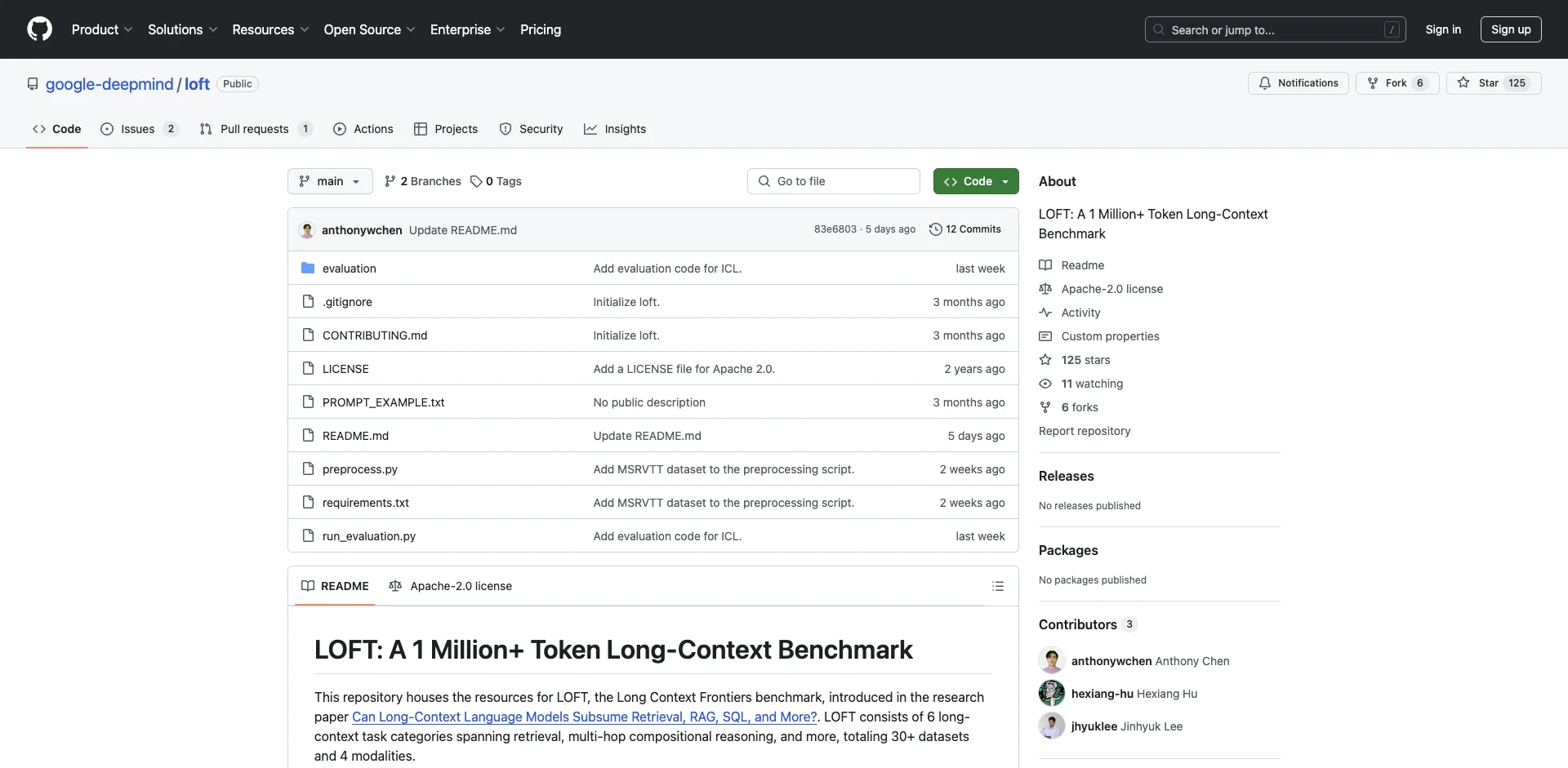Click the fork icon next to 6 forks
The width and height of the screenshot is (1568, 768).
click(1045, 407)
